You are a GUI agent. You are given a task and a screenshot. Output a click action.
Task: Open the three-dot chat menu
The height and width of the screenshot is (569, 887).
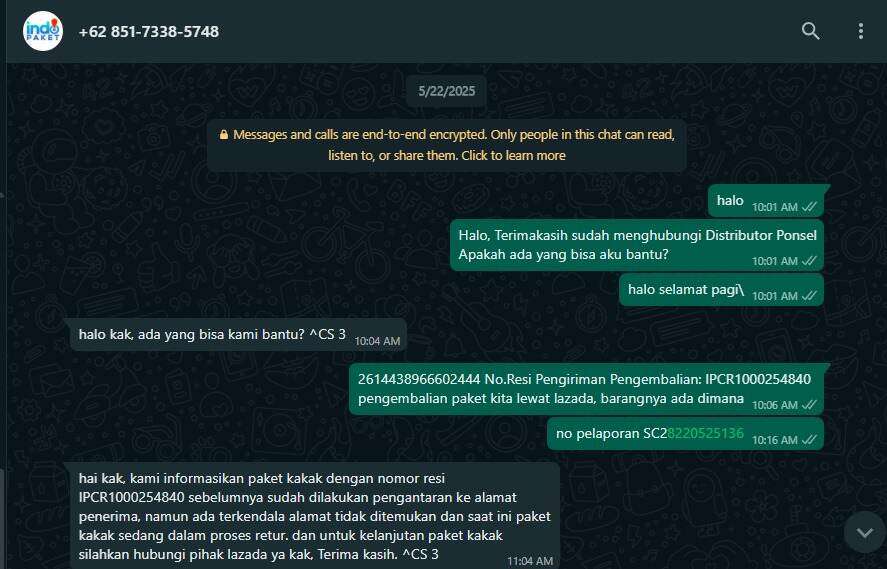pyautogui.click(x=860, y=31)
